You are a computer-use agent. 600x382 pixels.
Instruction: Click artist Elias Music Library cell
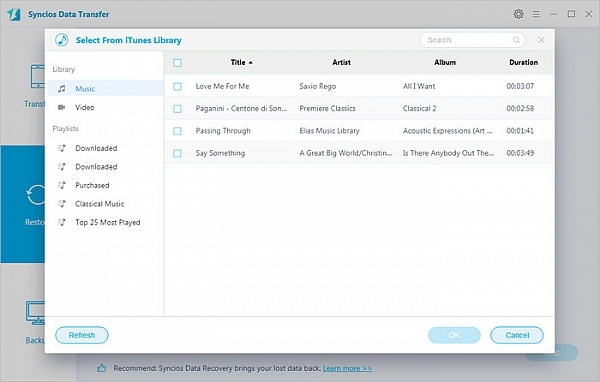coord(329,131)
